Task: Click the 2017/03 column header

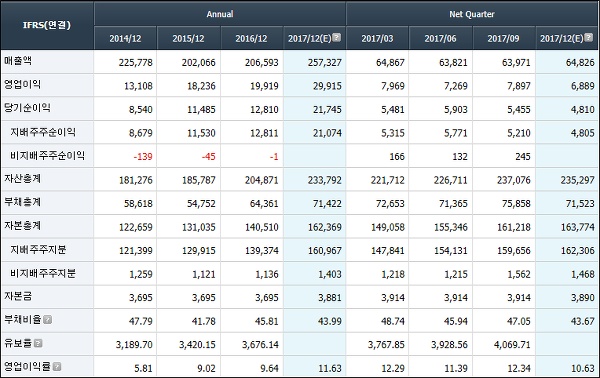Action: point(377,38)
